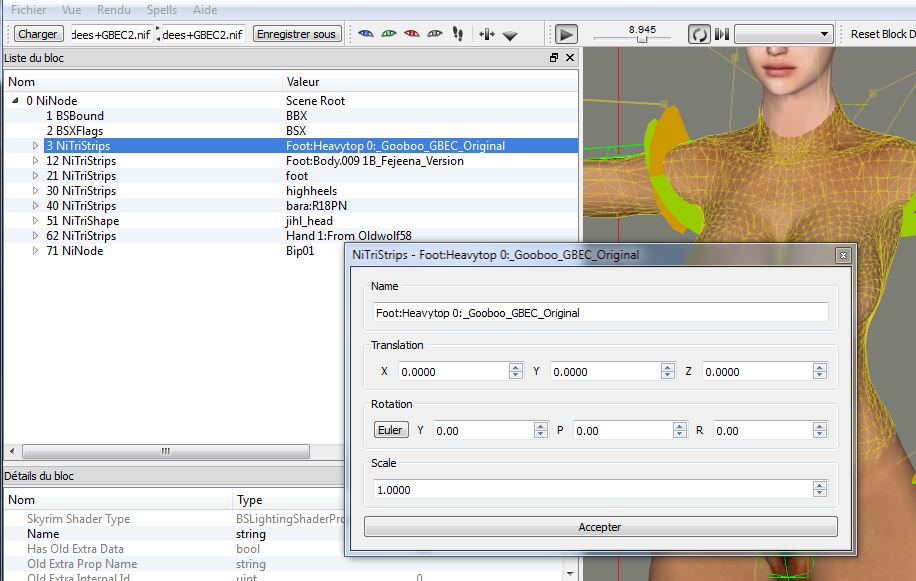This screenshot has width=916, height=581.
Task: Open the animation sequence dropdown
Action: [x=784, y=34]
